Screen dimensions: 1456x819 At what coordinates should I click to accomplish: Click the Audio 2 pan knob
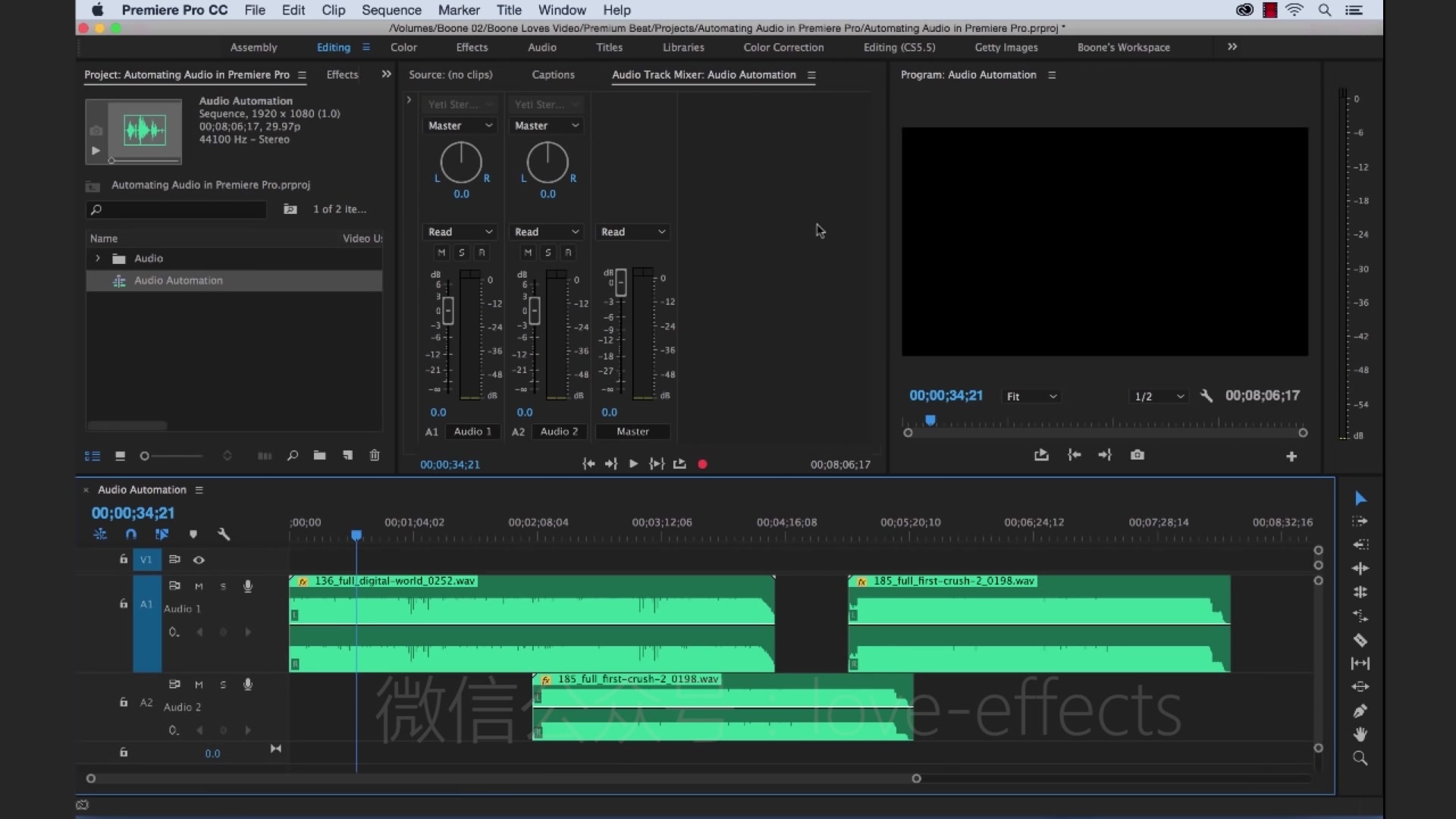pos(548,162)
